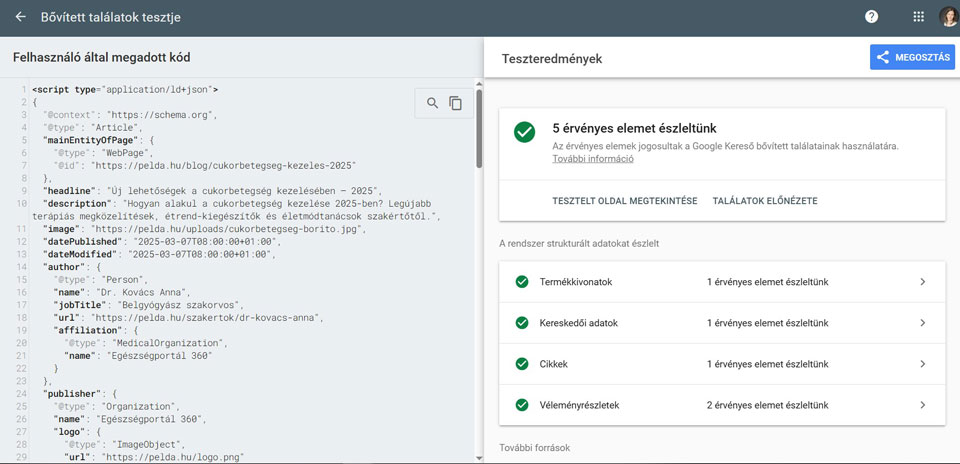Open the help question mark icon
Screen dimensions: 960x464
pyautogui.click(x=871, y=17)
